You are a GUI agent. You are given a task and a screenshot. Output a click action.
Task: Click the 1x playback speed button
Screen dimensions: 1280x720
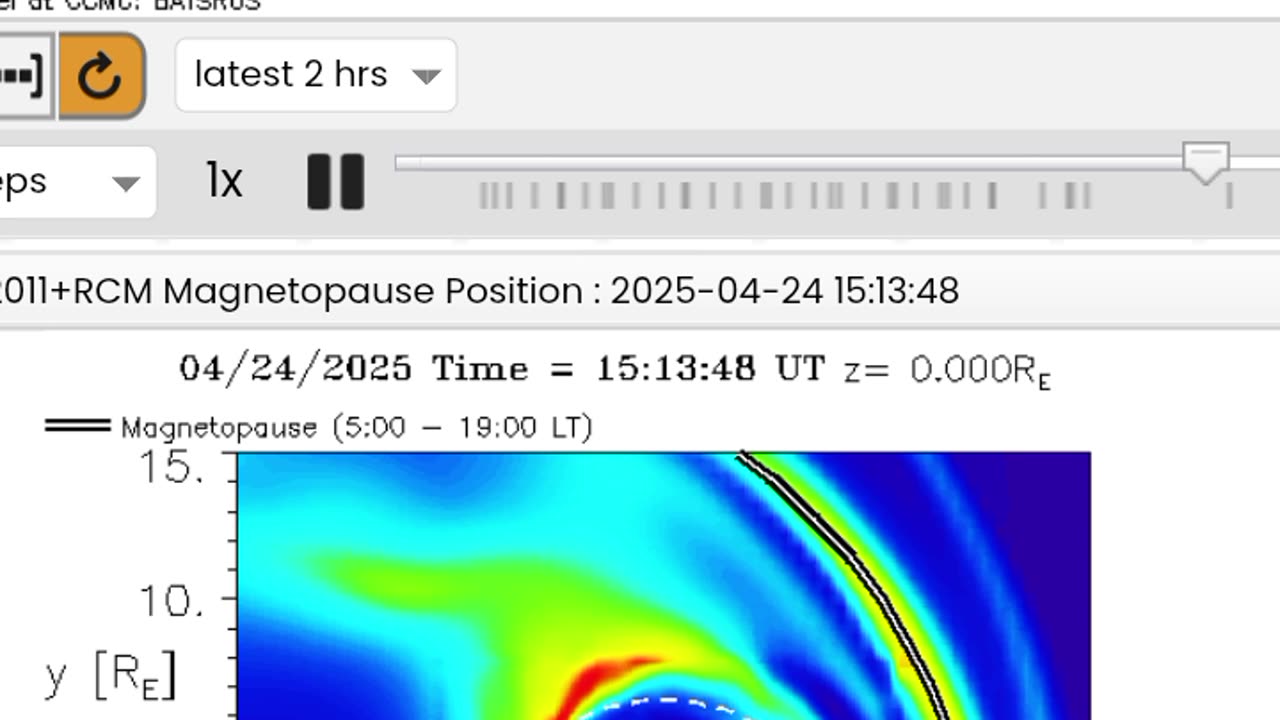click(225, 181)
